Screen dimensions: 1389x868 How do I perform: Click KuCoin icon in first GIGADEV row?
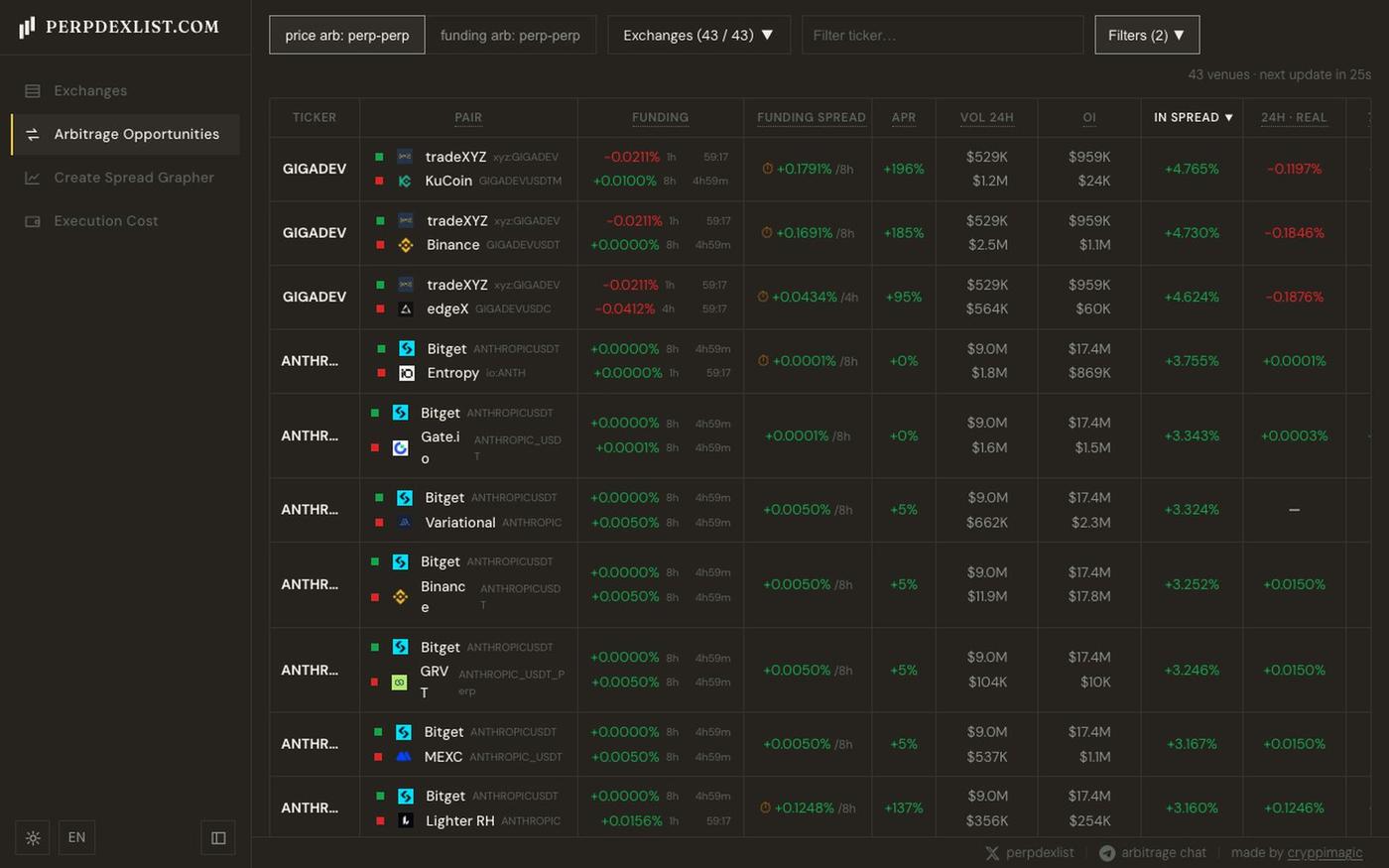[405, 182]
